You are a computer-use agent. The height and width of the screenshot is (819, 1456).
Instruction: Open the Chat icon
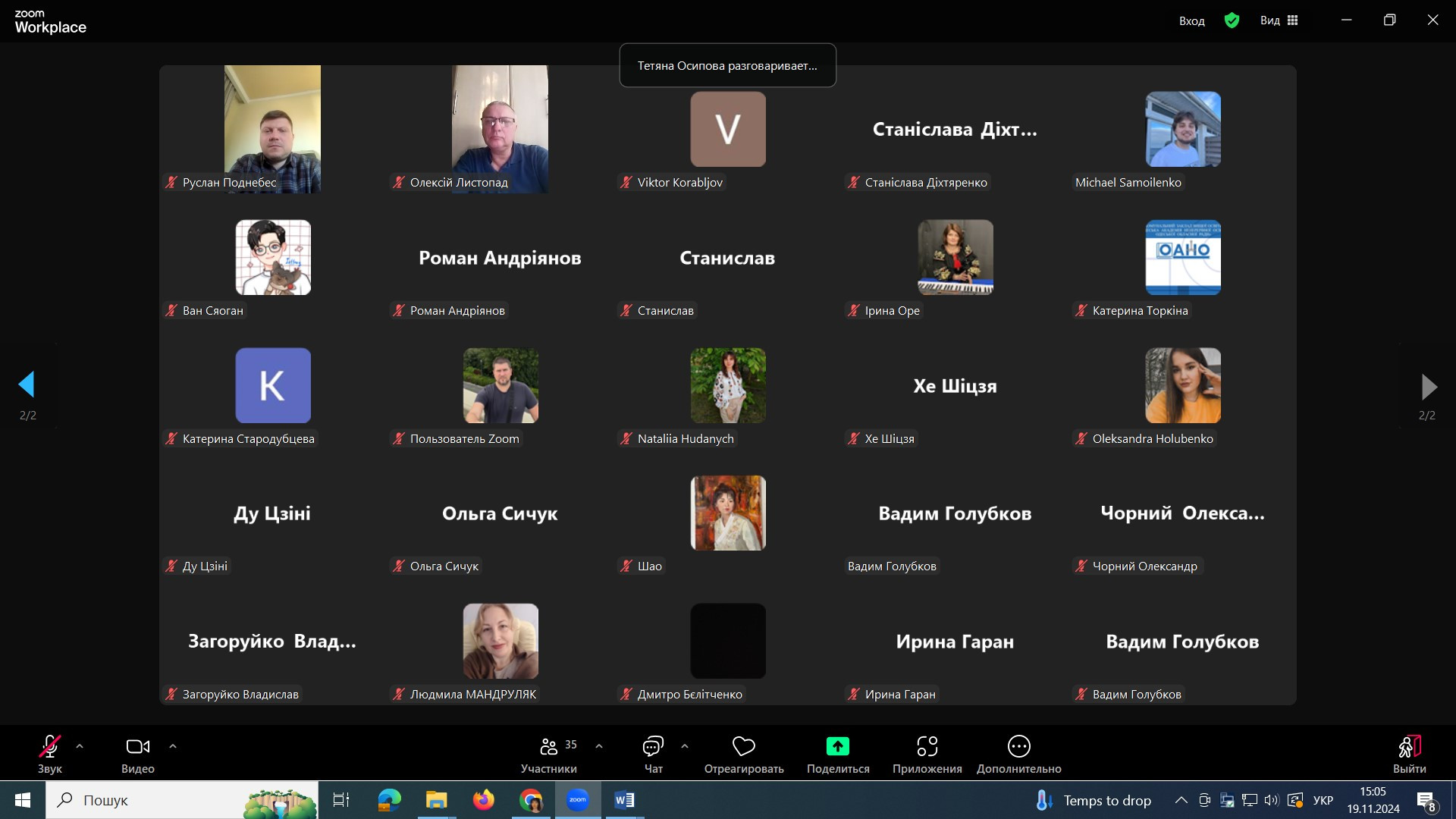(653, 747)
